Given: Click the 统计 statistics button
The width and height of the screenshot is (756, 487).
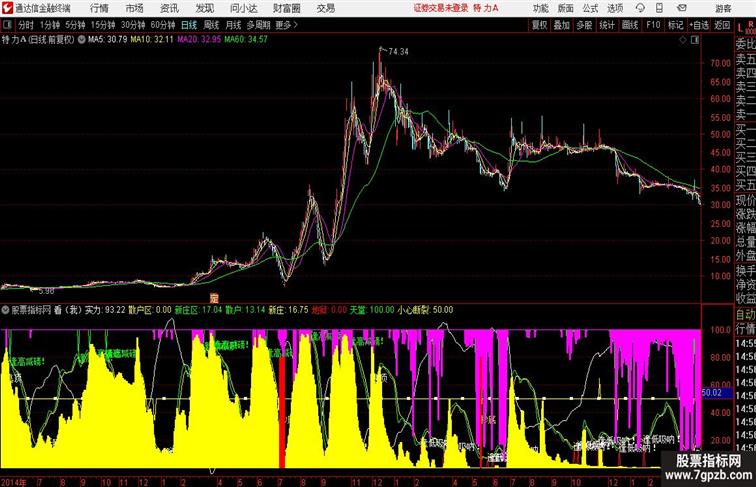Looking at the screenshot, I should (x=607, y=25).
